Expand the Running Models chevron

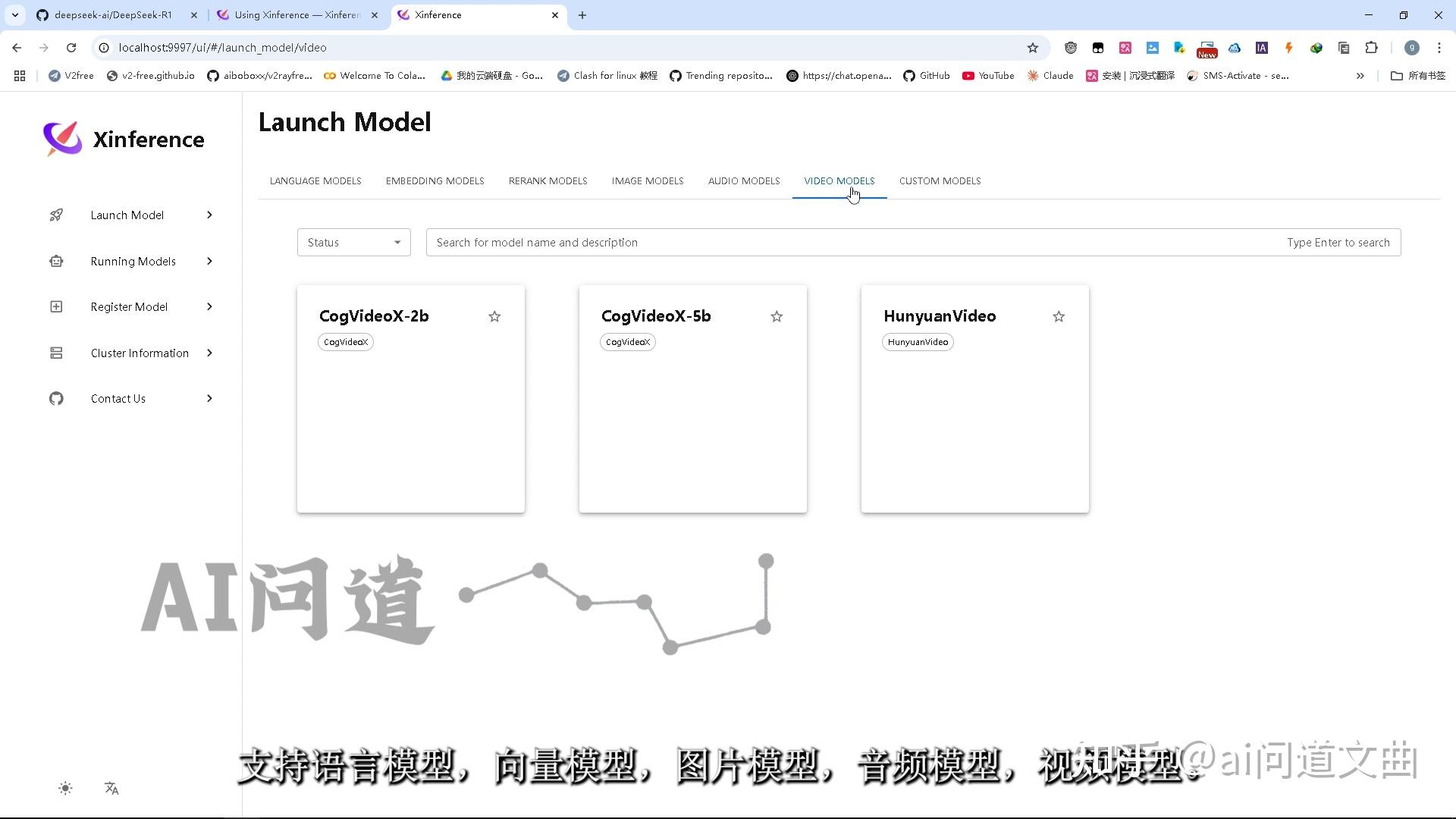(210, 262)
